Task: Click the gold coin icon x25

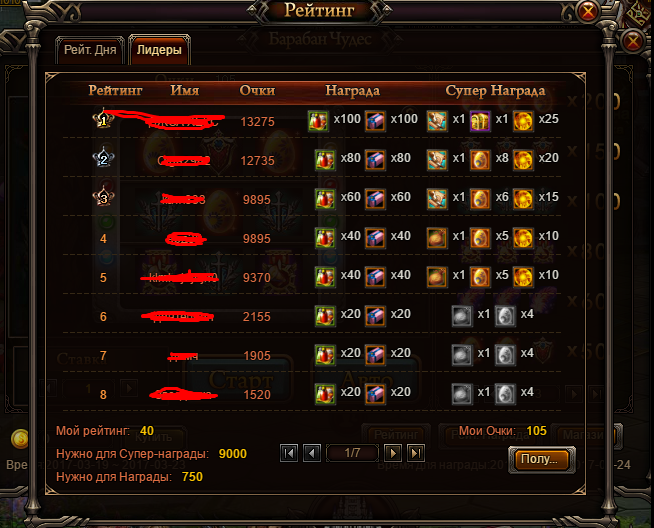Action: click(523, 121)
